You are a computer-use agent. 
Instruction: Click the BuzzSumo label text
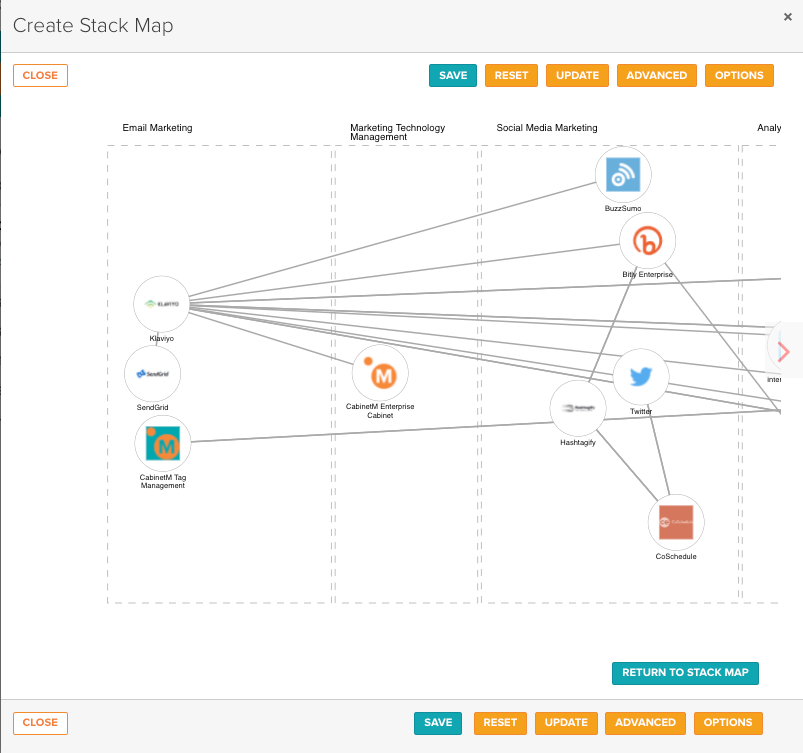pyautogui.click(x=623, y=208)
